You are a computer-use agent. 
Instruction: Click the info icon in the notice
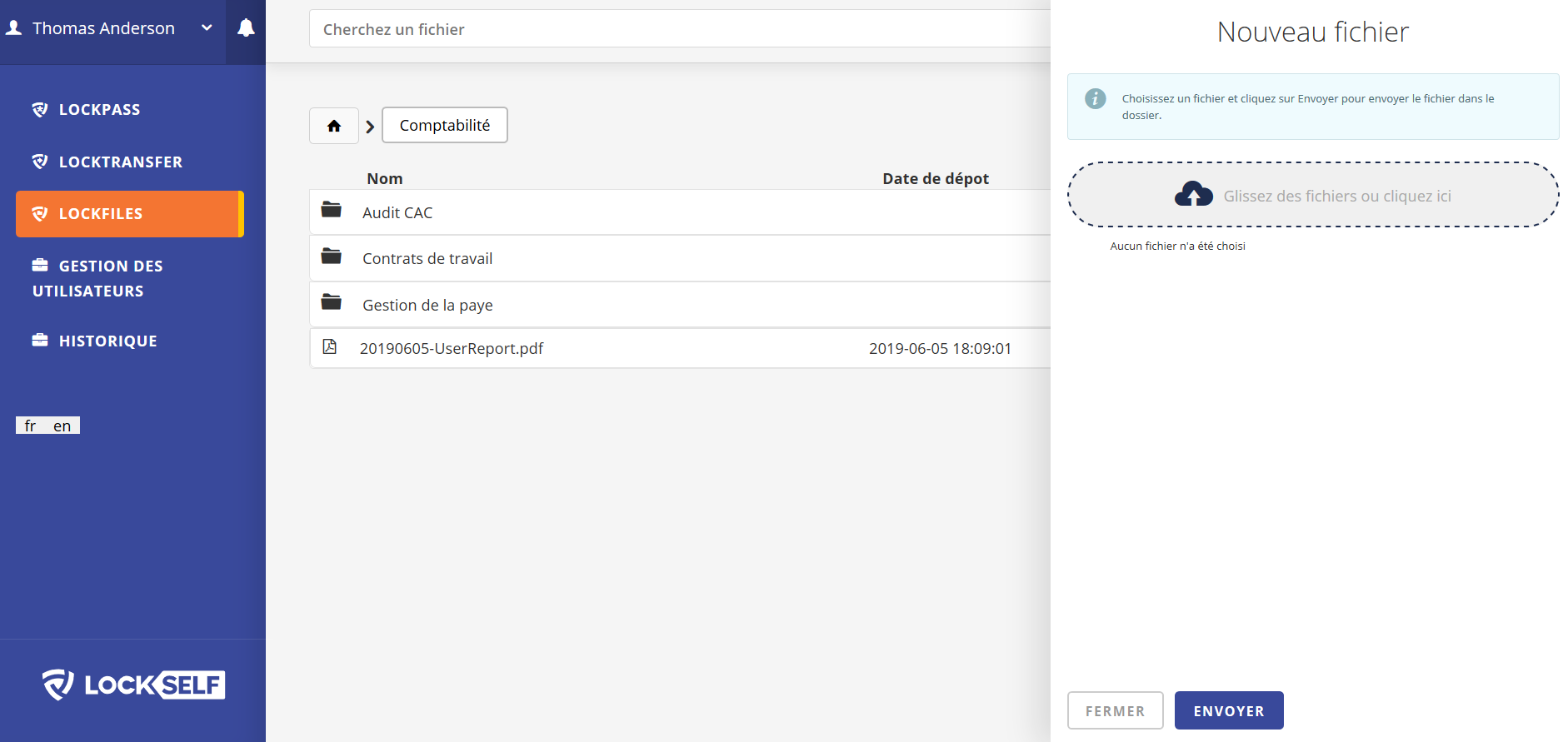1096,98
